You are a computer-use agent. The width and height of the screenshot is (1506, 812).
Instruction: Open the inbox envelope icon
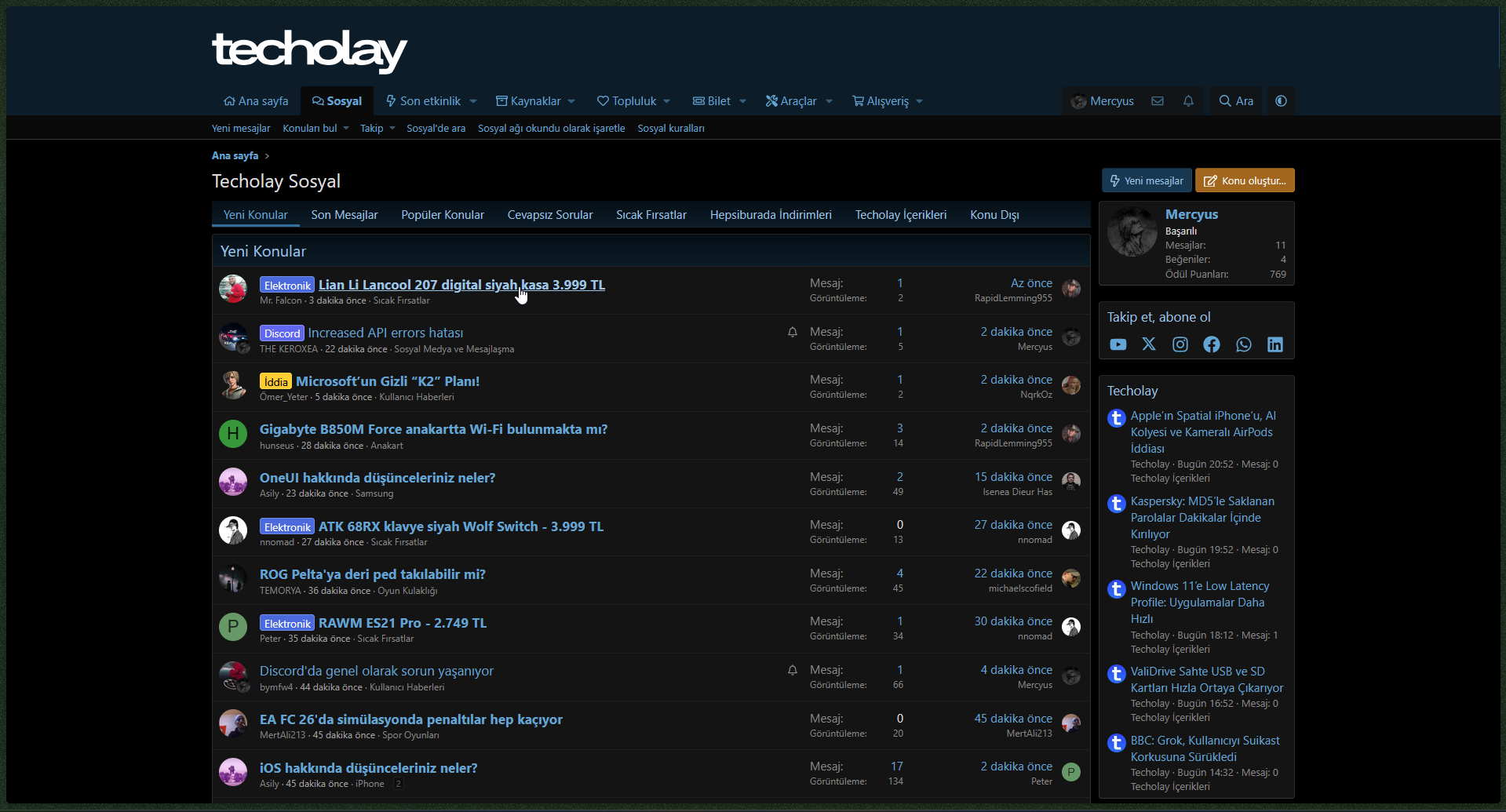coord(1158,101)
